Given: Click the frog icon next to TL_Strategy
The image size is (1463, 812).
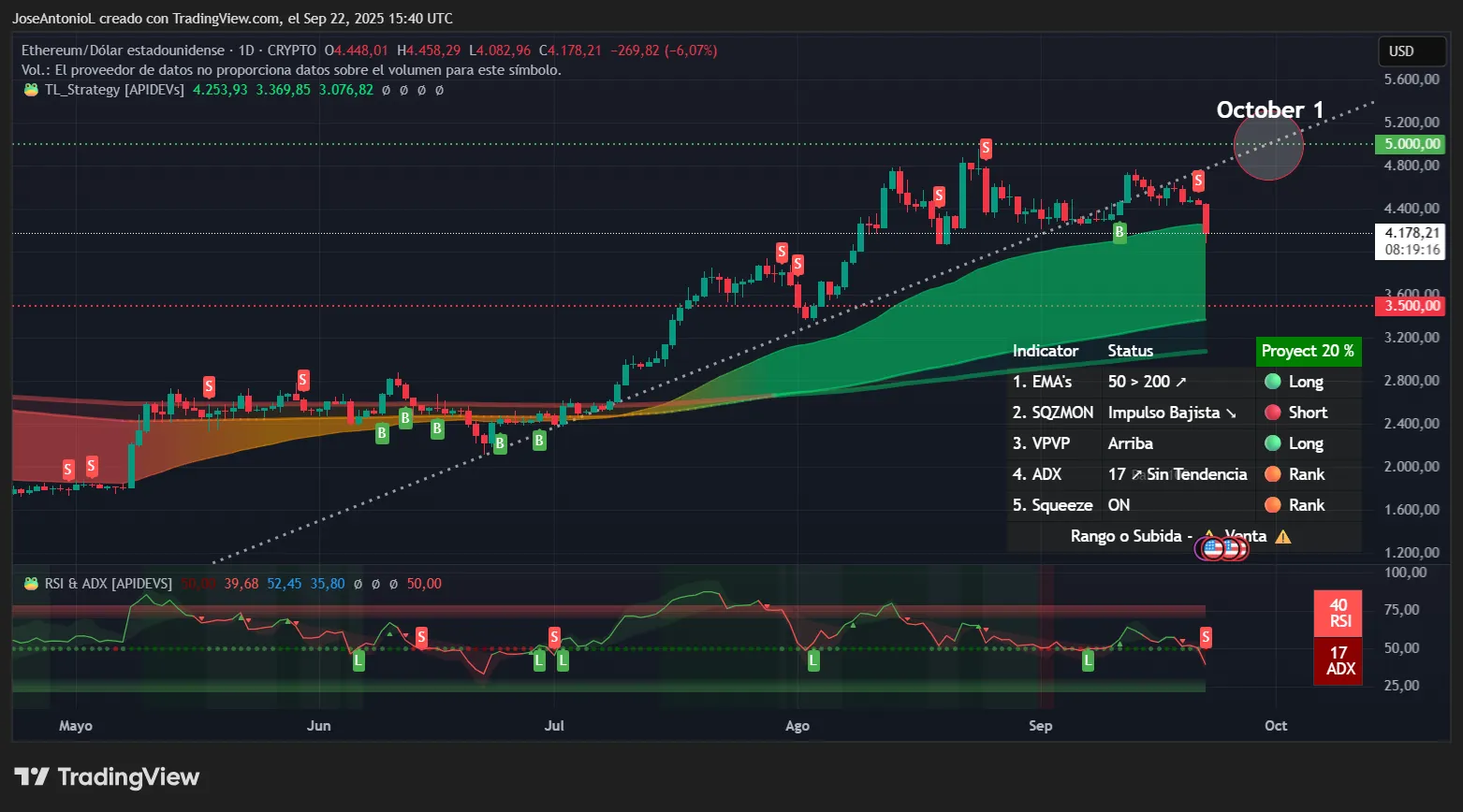Looking at the screenshot, I should (x=29, y=90).
